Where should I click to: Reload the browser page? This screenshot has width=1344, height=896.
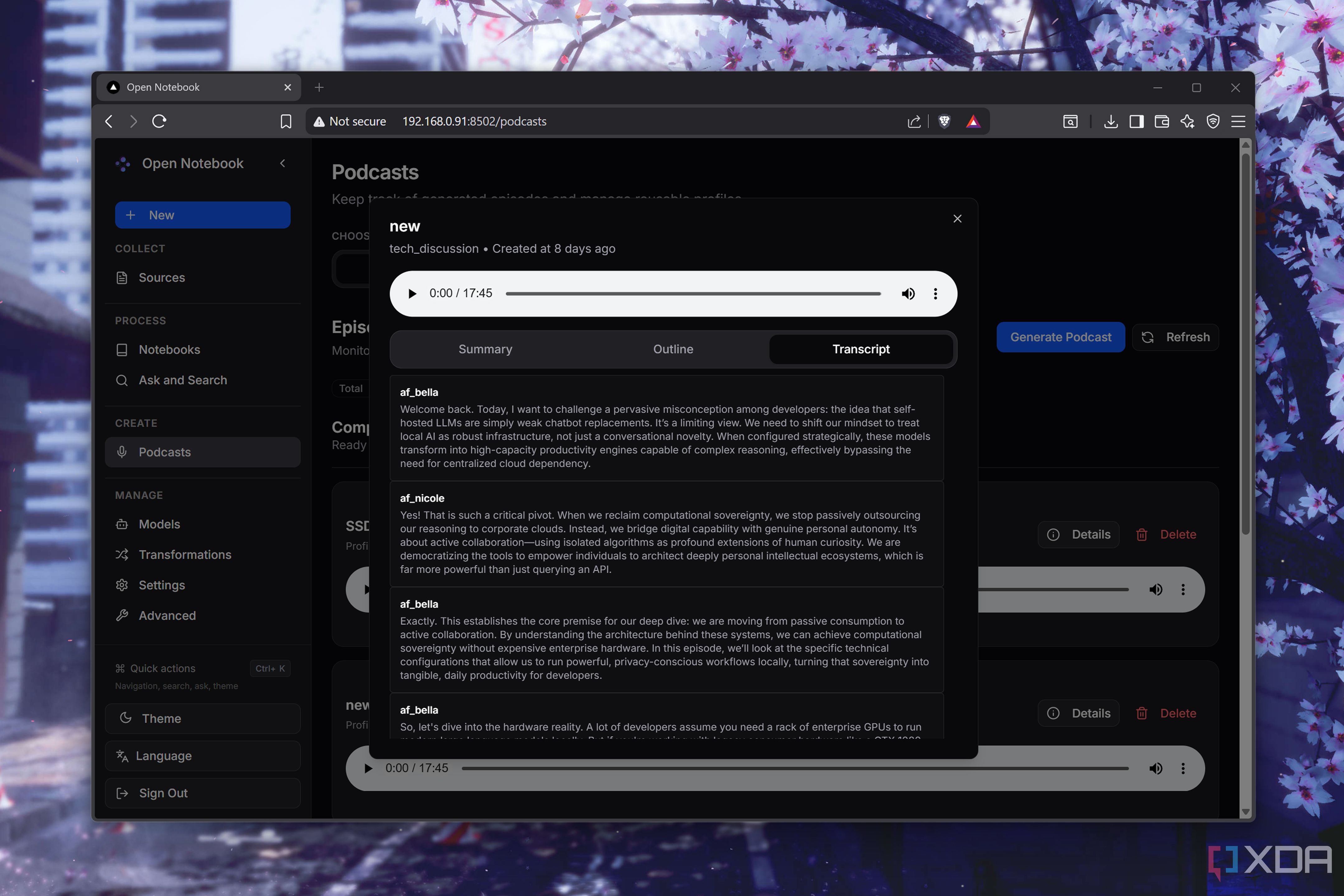tap(159, 121)
